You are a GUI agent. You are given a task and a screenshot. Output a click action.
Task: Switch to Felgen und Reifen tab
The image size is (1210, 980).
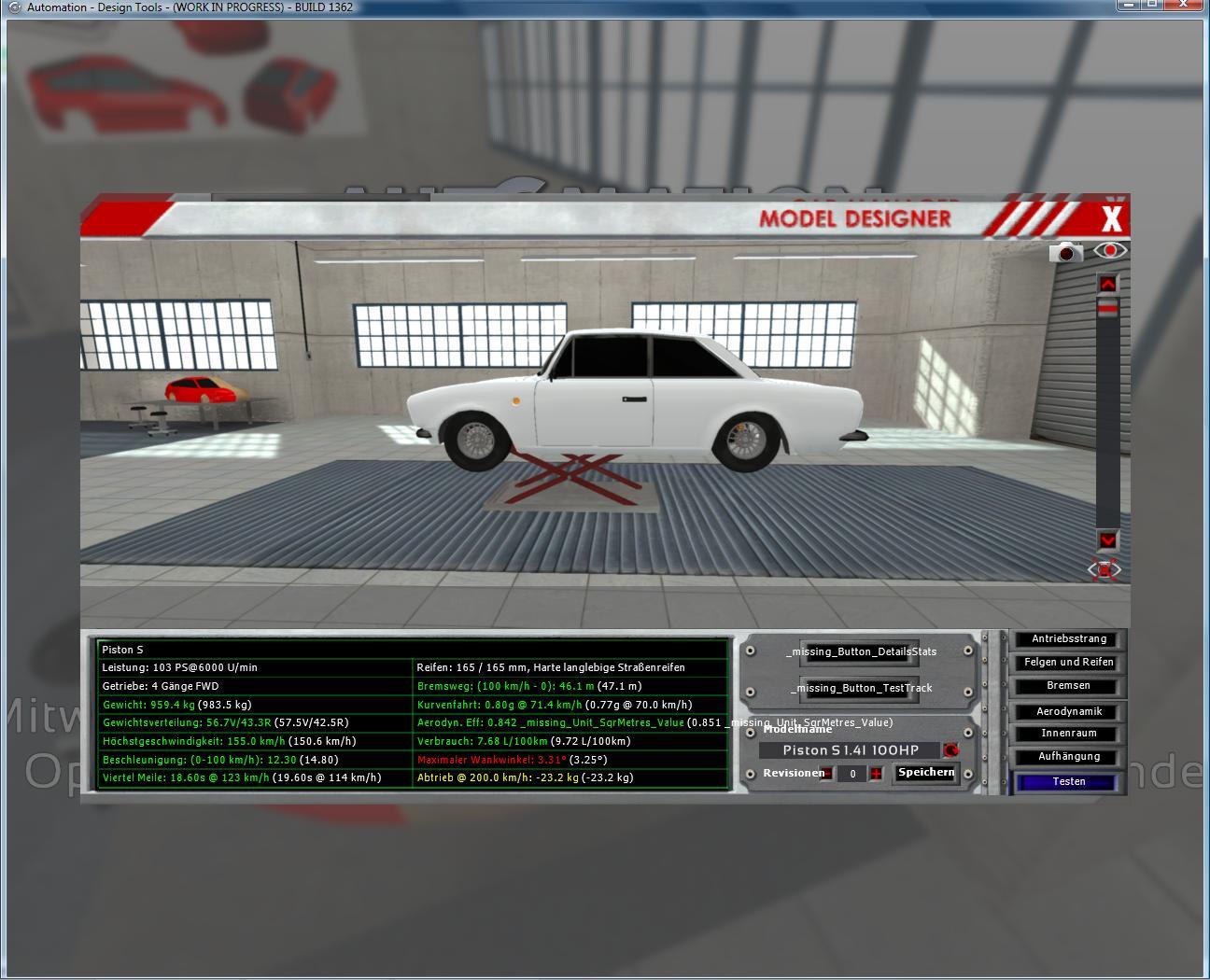[x=1069, y=663]
